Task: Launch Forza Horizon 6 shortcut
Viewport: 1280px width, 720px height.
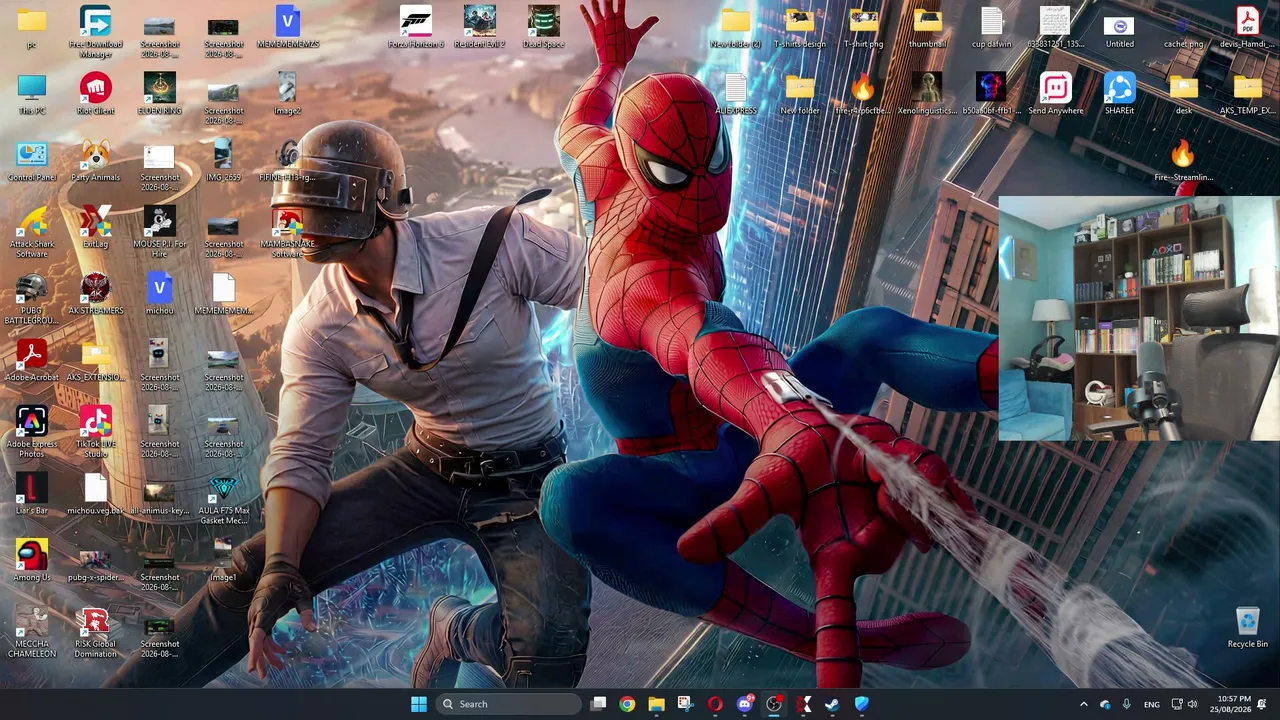Action: coord(415,28)
